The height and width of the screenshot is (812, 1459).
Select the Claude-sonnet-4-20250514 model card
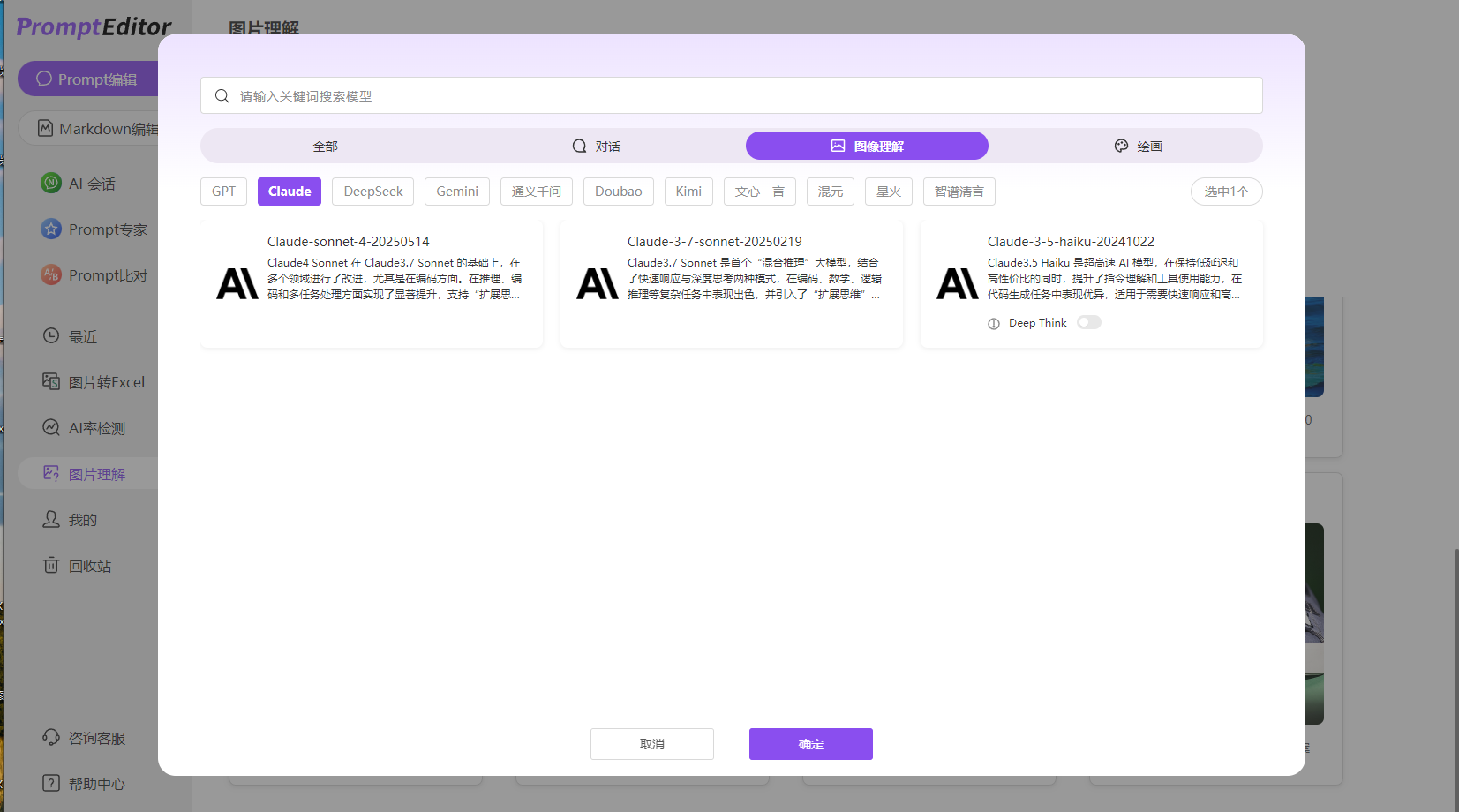pos(371,282)
